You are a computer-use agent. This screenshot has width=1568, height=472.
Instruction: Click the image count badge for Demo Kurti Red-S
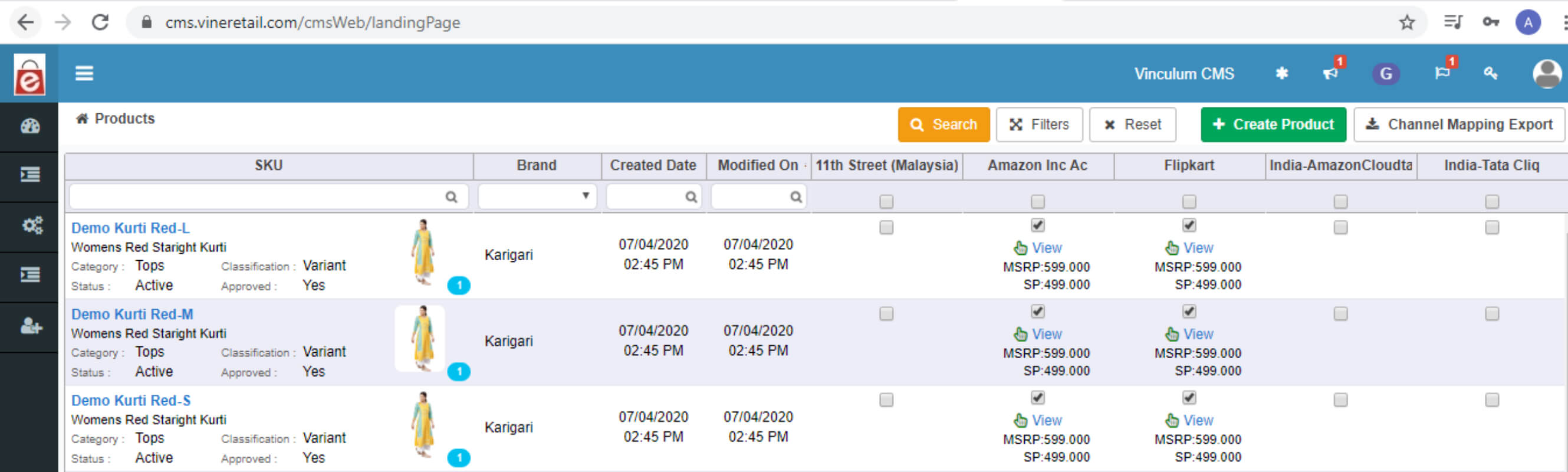pos(458,458)
